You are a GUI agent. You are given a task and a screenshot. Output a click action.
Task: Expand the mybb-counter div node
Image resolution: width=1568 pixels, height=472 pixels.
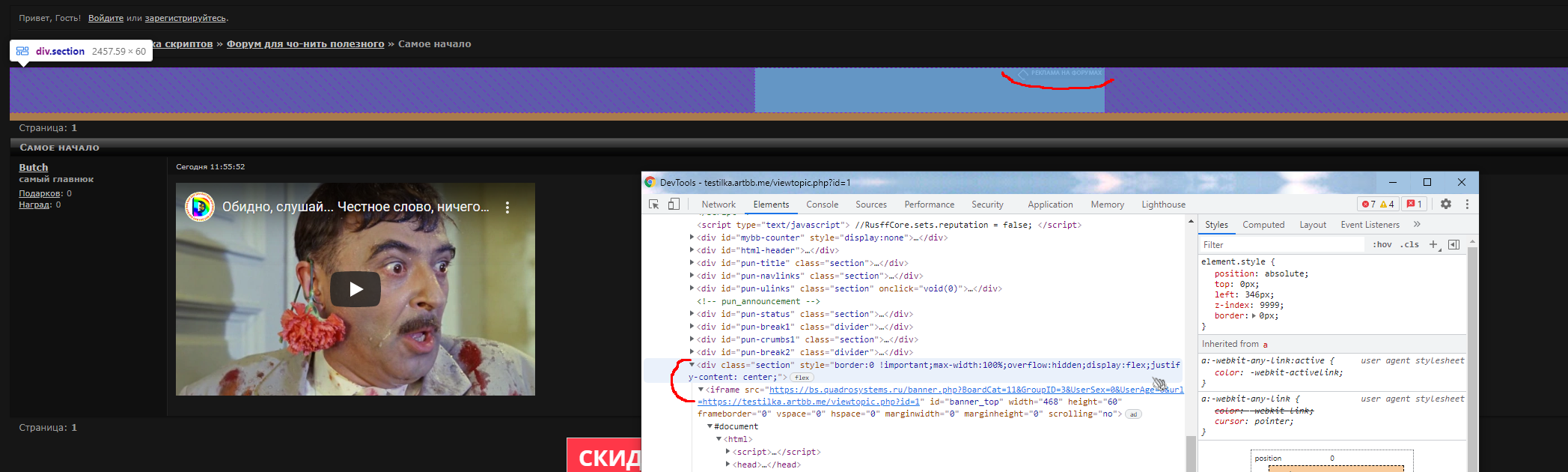(692, 237)
